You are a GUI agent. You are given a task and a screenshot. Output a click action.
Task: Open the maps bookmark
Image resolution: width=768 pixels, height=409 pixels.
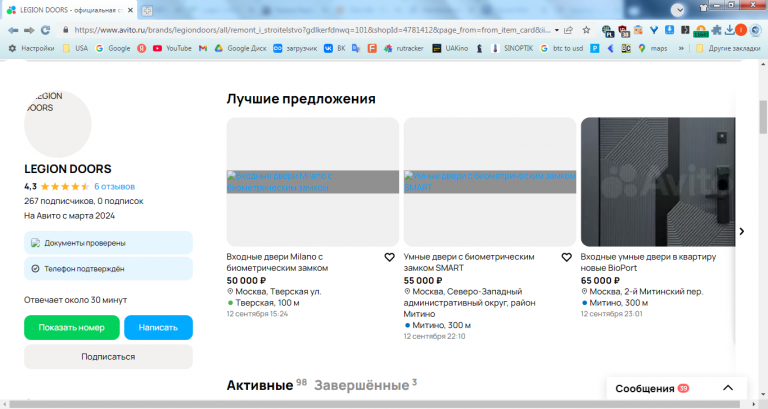[653, 48]
